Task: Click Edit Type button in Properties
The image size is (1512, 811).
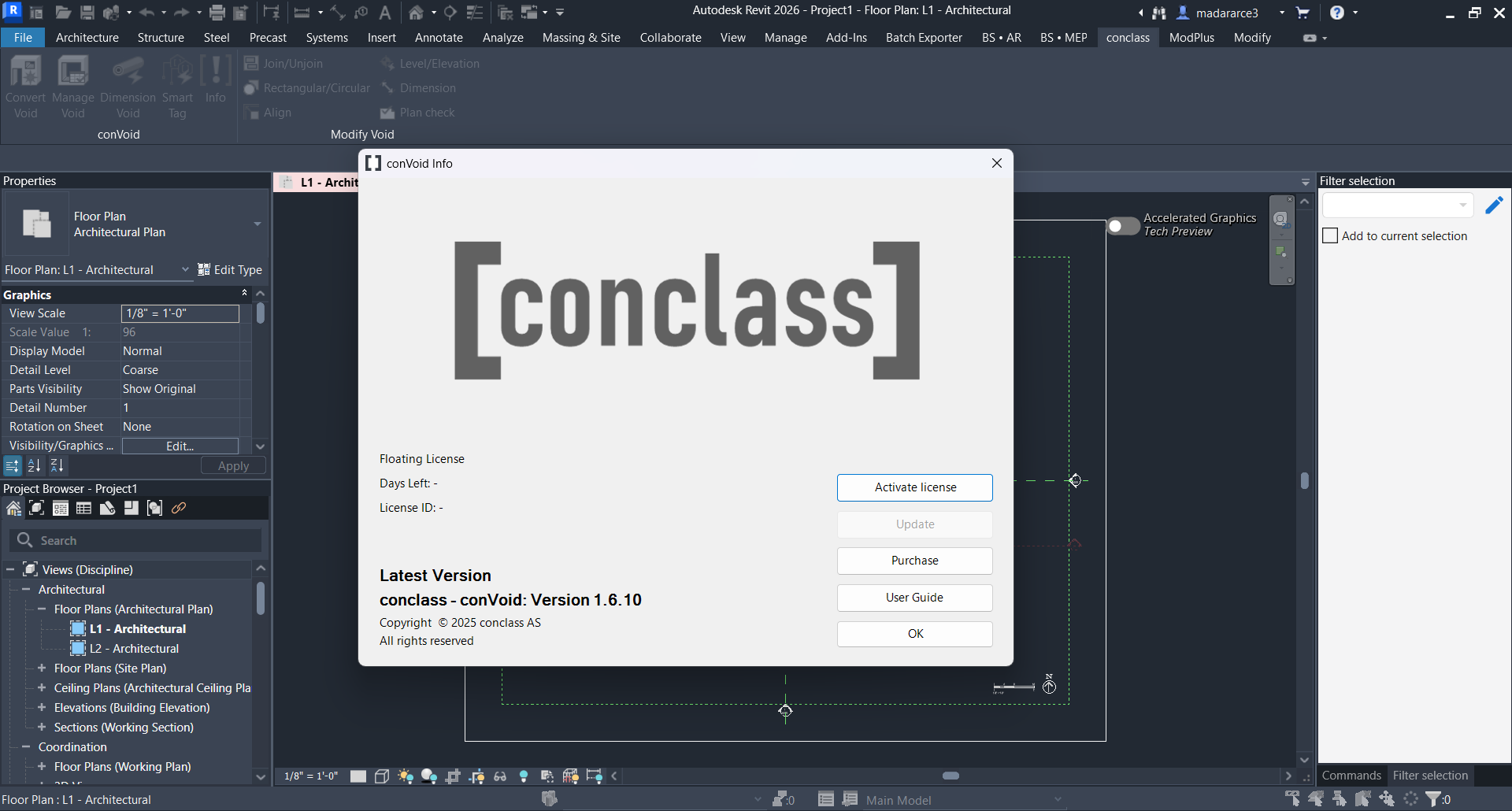Action: point(230,270)
